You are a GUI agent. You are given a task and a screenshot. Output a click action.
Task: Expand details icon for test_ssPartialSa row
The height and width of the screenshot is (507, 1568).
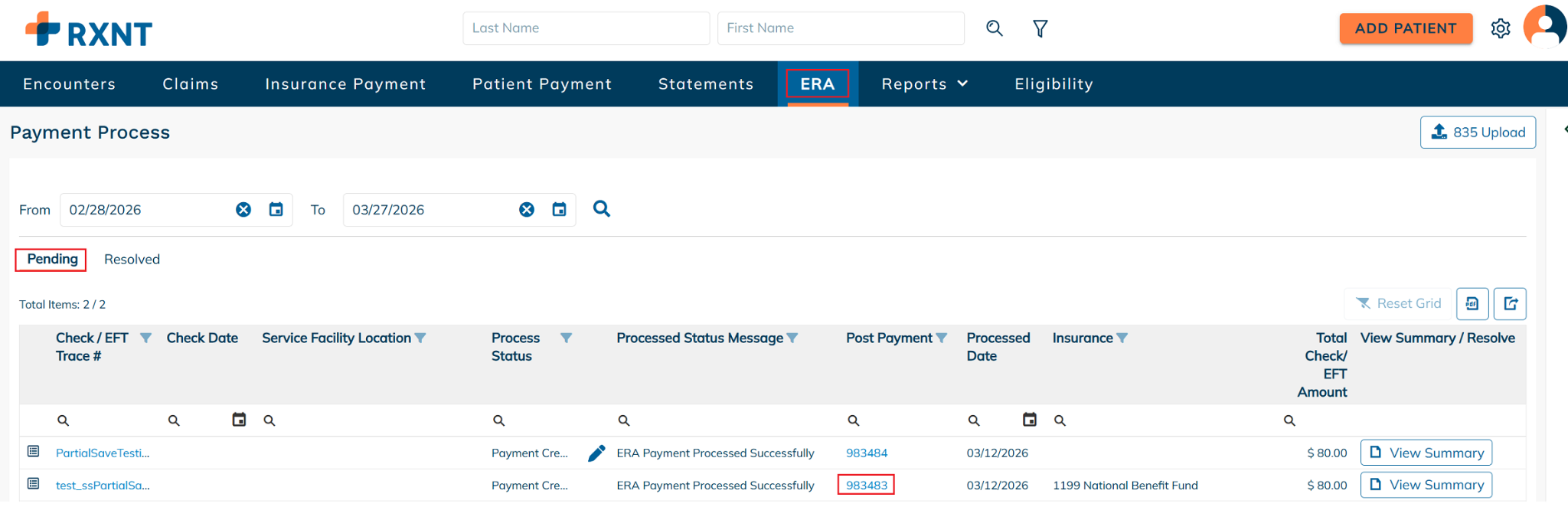point(34,484)
